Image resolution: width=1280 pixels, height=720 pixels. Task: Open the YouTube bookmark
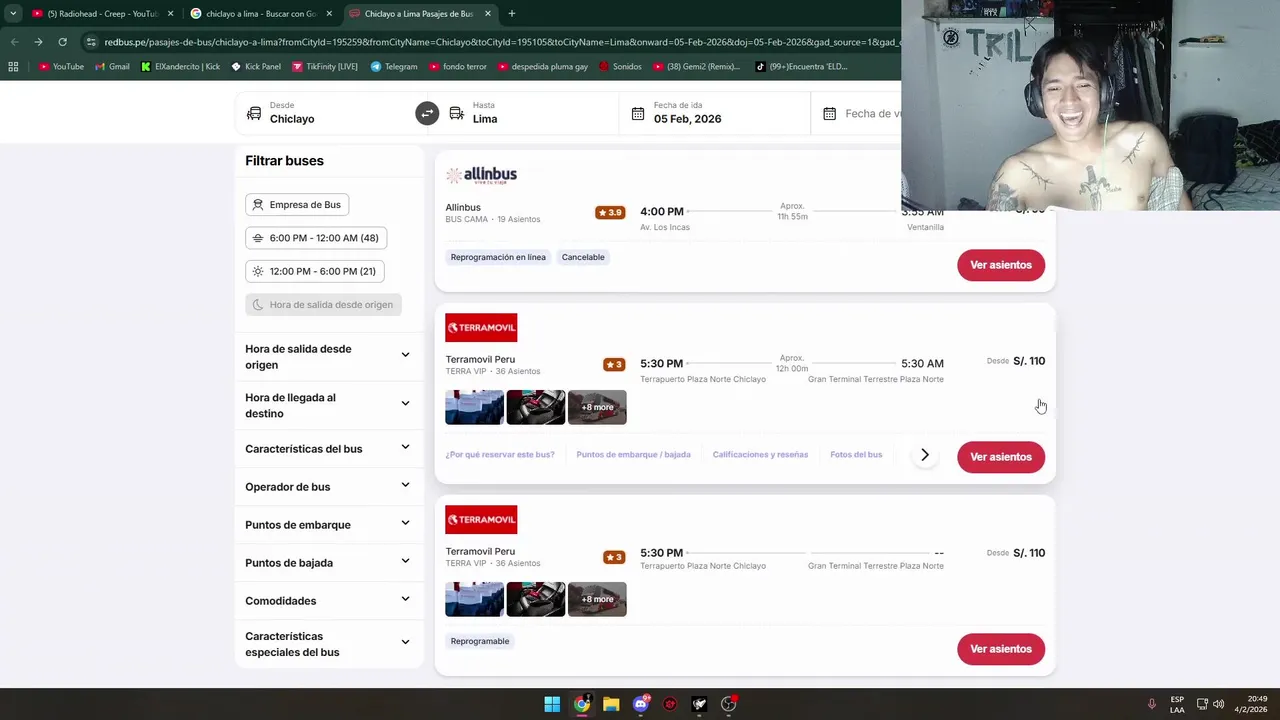click(62, 67)
